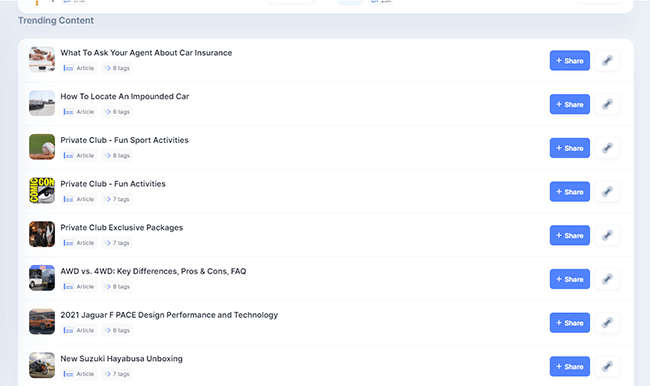
Task: Click Article badge under AWD vs. 4WD
Action: click(x=79, y=286)
